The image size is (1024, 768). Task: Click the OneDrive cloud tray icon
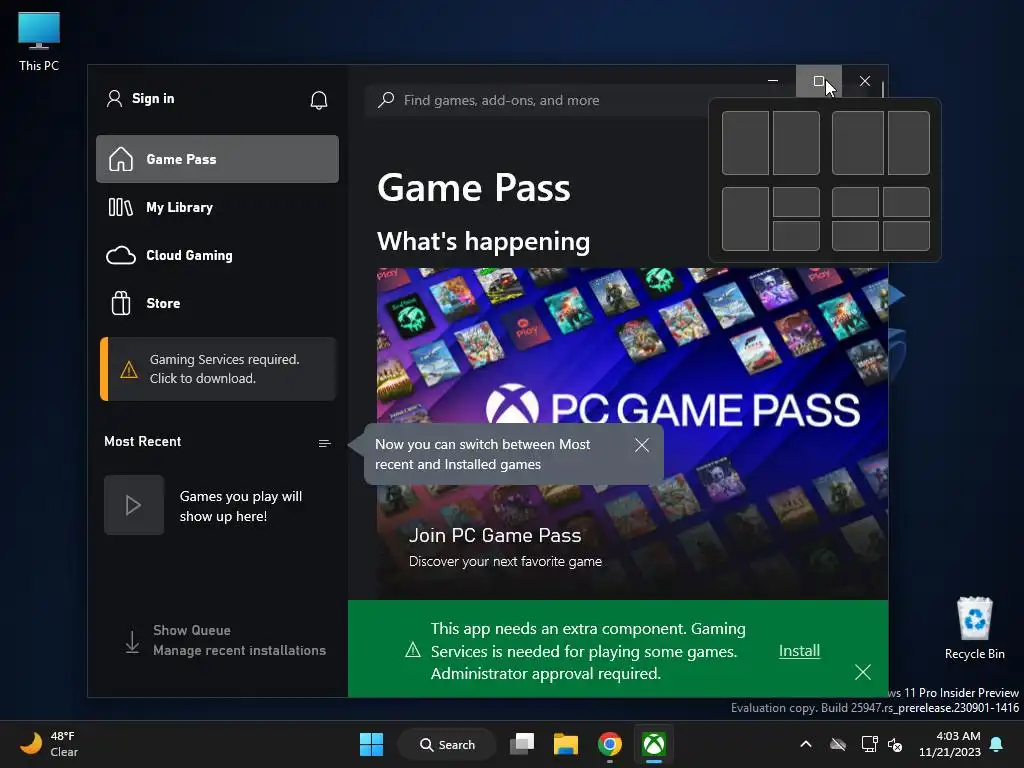coord(838,744)
